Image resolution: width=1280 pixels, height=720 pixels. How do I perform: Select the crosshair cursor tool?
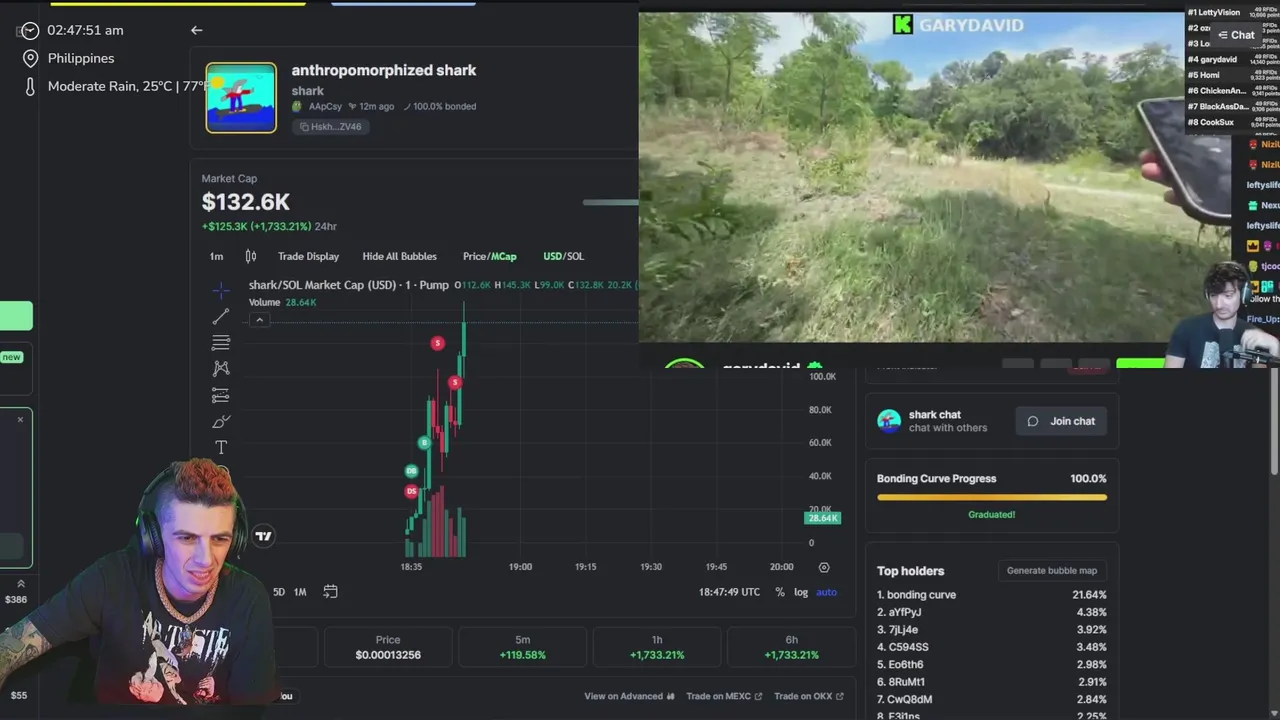point(221,291)
